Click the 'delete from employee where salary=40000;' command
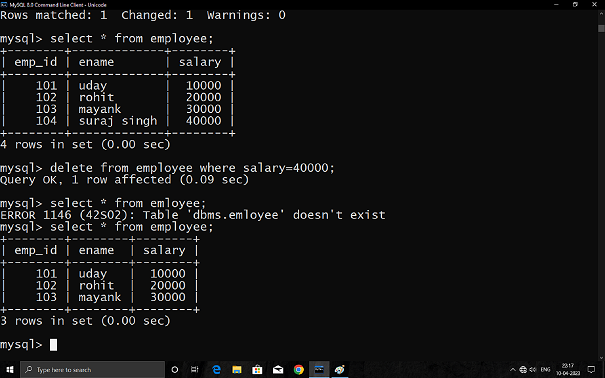The width and height of the screenshot is (605, 378). (192, 168)
